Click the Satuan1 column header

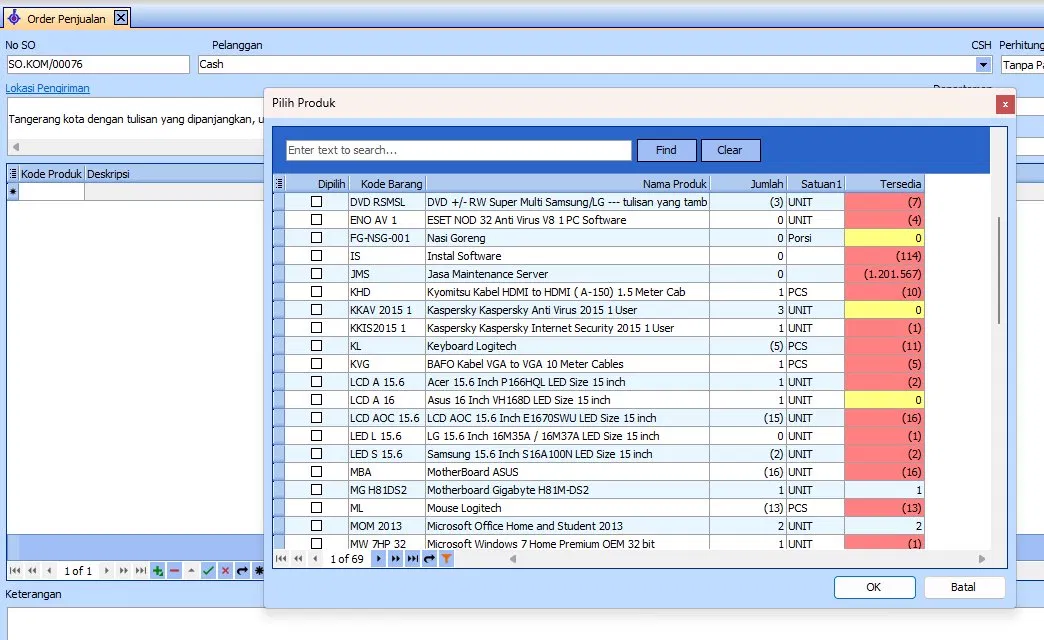816,184
